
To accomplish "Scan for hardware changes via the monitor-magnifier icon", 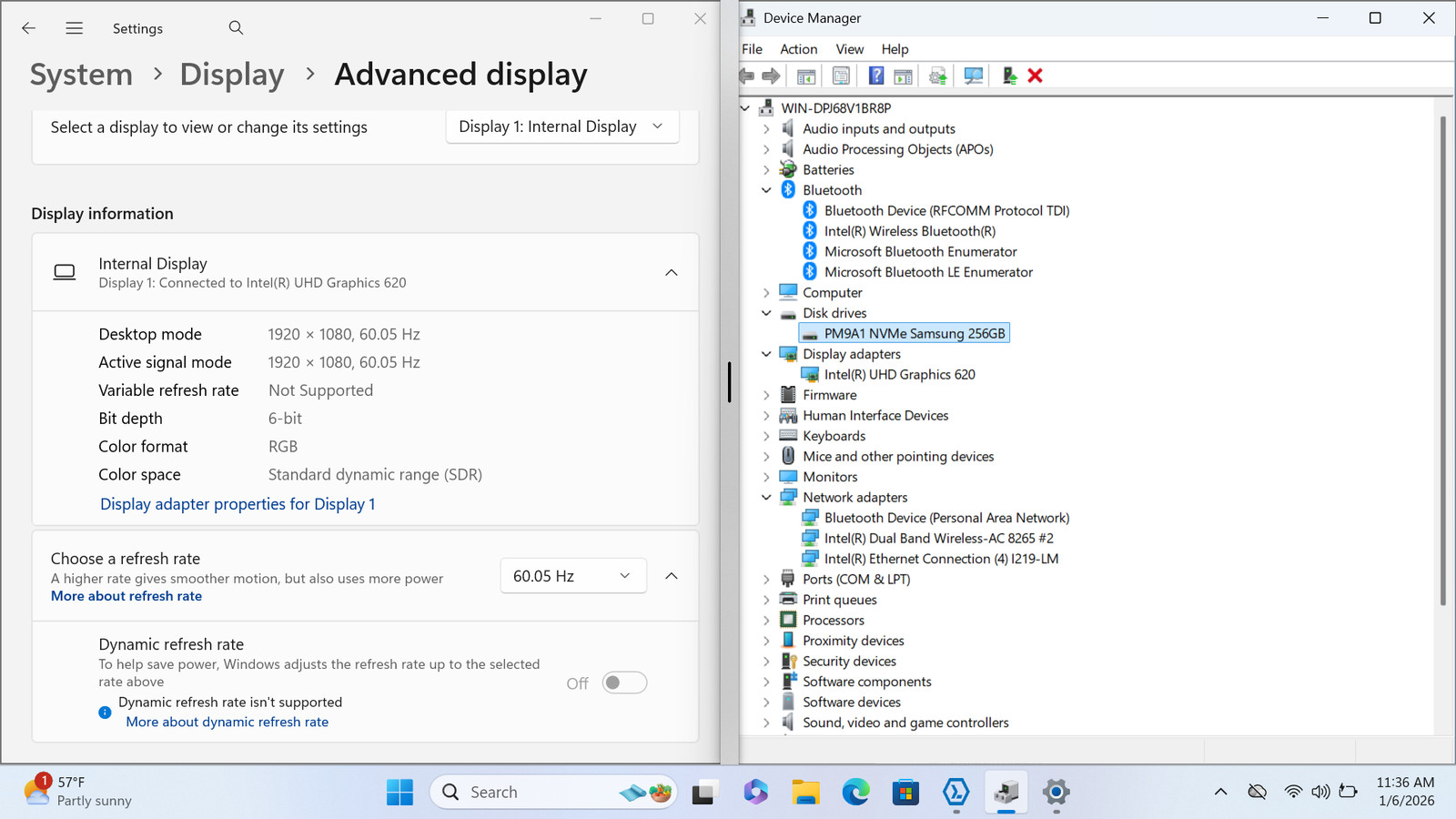I will [974, 76].
